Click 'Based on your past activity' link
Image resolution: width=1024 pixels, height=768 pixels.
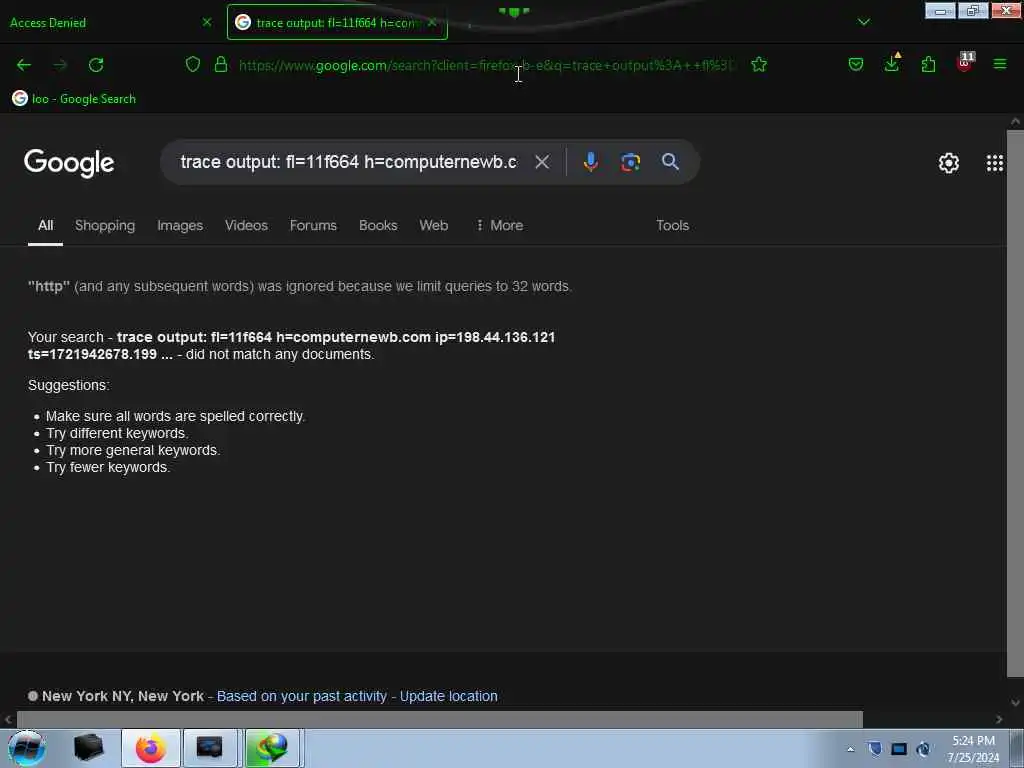[302, 696]
